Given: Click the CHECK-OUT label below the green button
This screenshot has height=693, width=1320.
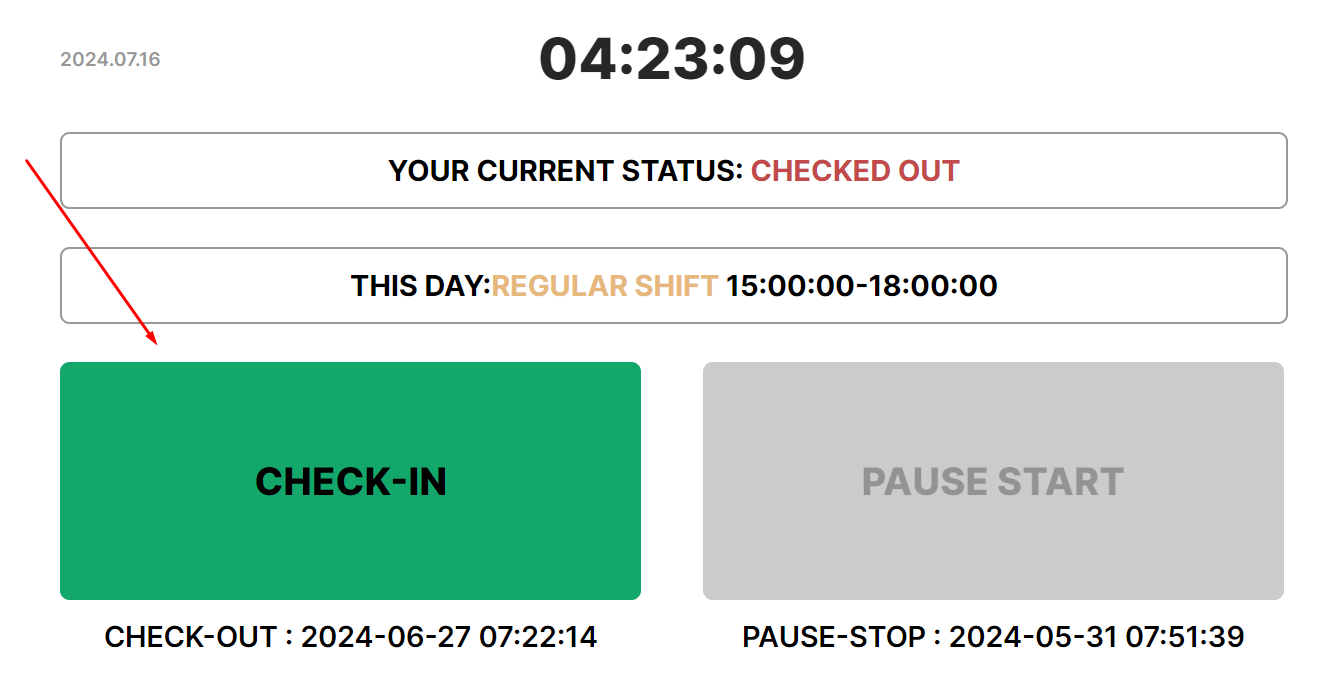Looking at the screenshot, I should [x=188, y=637].
